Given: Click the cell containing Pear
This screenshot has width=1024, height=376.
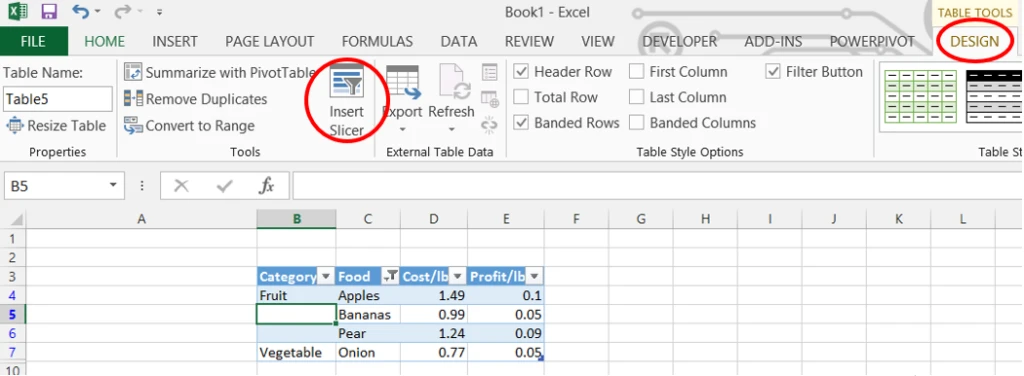Looking at the screenshot, I should 368,334.
